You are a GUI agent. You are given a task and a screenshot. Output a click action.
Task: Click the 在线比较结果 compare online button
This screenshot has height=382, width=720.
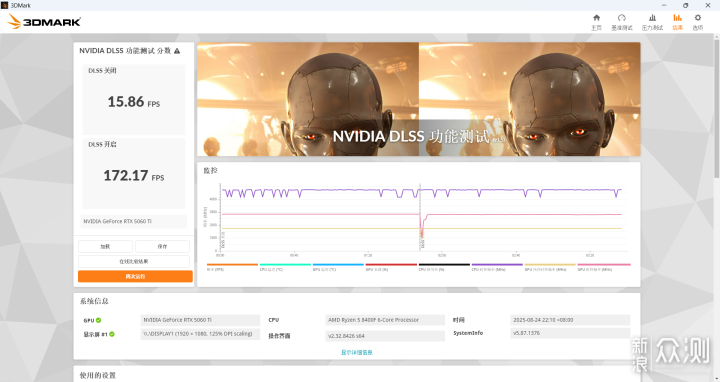(x=134, y=261)
